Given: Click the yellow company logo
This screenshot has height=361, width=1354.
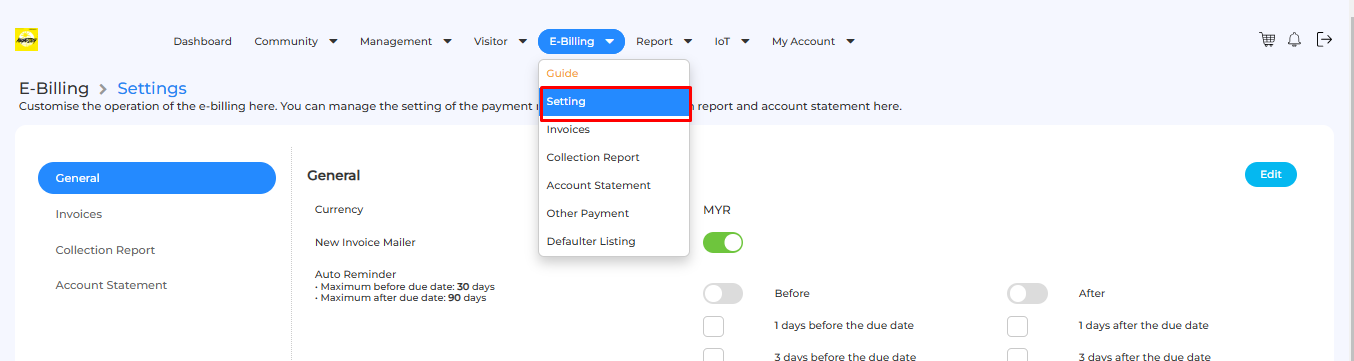Looking at the screenshot, I should (x=26, y=40).
